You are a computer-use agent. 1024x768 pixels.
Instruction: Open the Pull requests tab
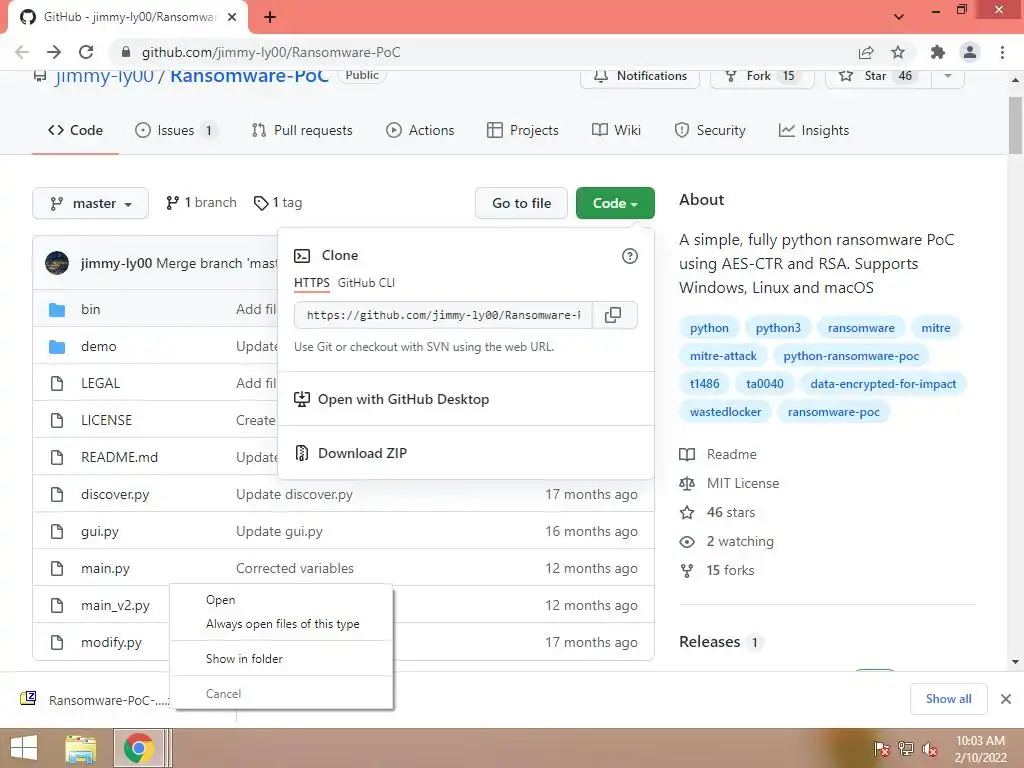click(302, 130)
